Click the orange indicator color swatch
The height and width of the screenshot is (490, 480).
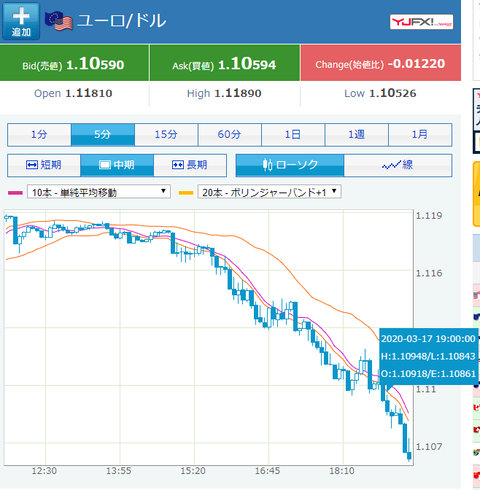click(186, 193)
